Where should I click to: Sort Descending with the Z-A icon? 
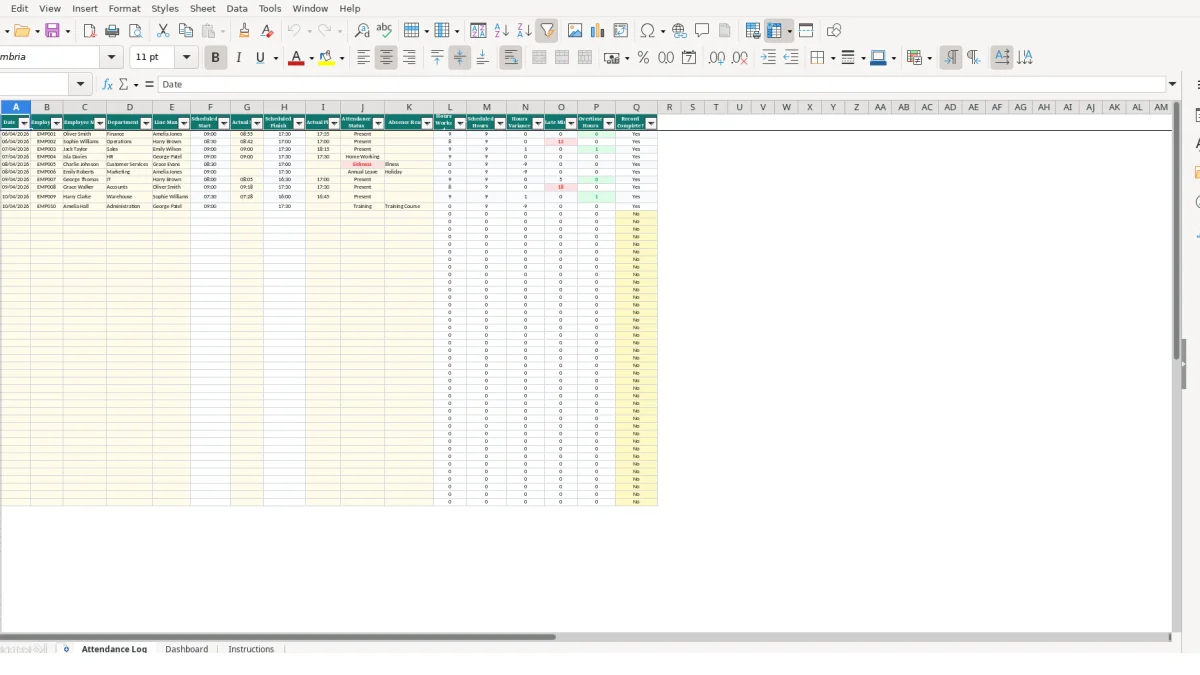(524, 31)
